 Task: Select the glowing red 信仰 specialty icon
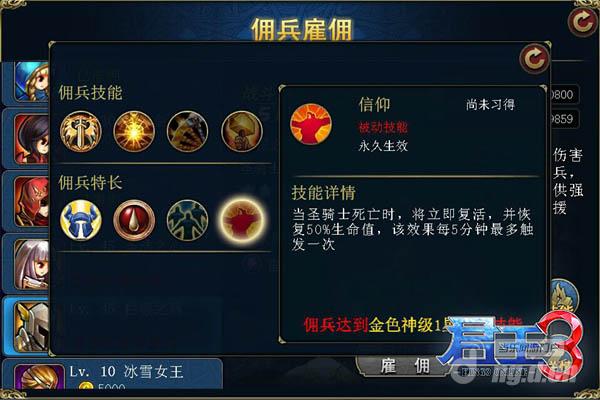tap(241, 220)
